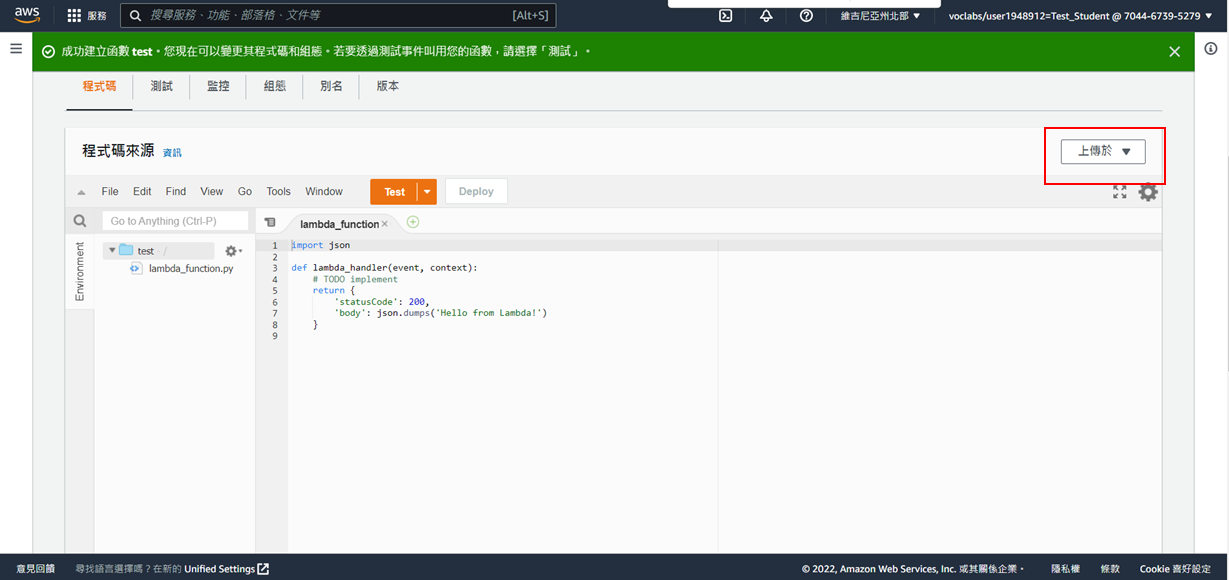Open the 隱私權 privacy link
The width and height of the screenshot is (1229, 580).
[1065, 569]
